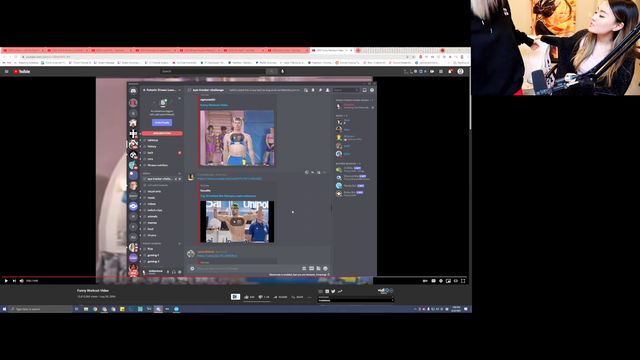640x360 pixels.
Task: Mute the YouTube player volume
Action: coord(22,281)
